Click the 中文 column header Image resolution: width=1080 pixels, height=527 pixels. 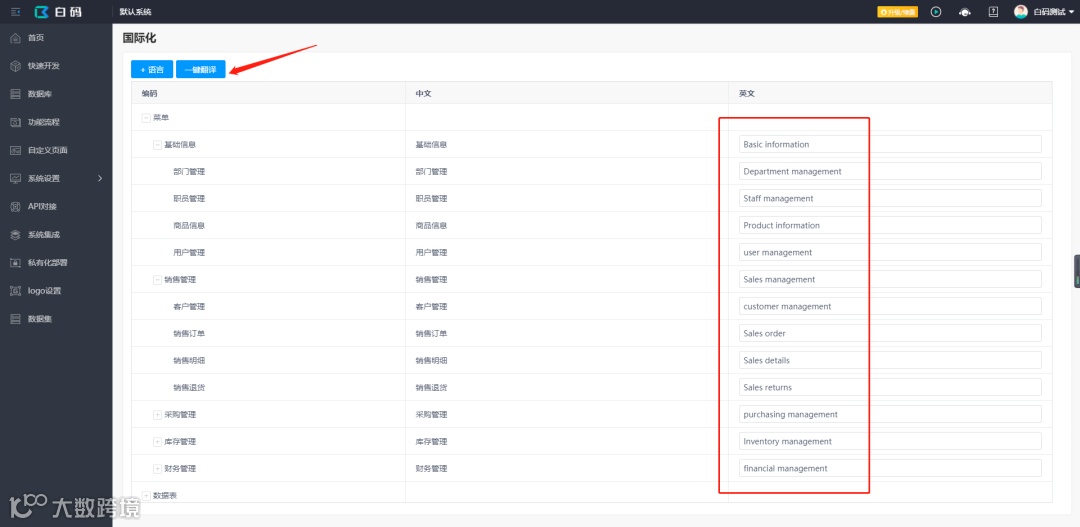tap(423, 93)
